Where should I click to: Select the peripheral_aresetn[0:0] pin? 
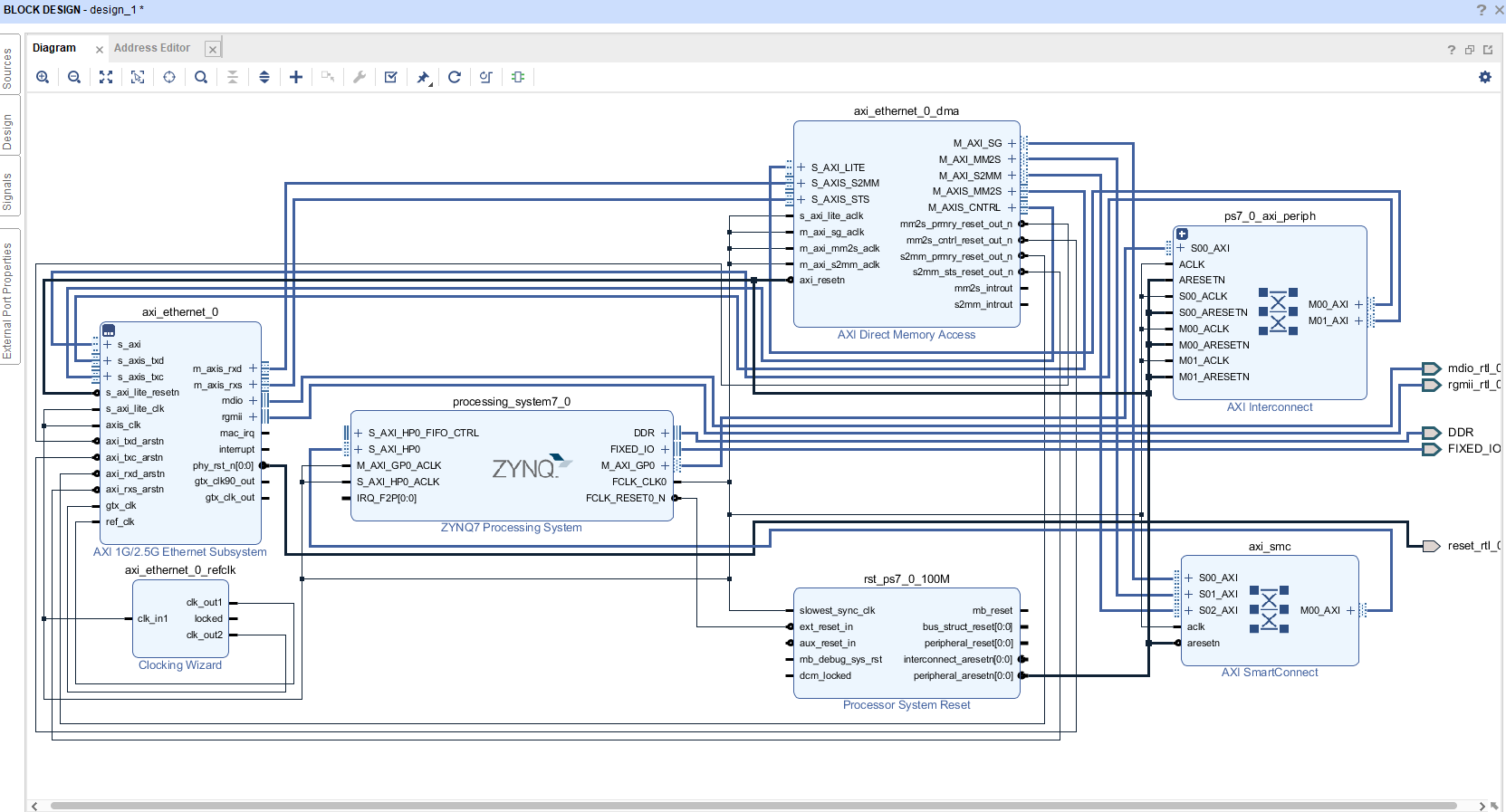(x=964, y=675)
